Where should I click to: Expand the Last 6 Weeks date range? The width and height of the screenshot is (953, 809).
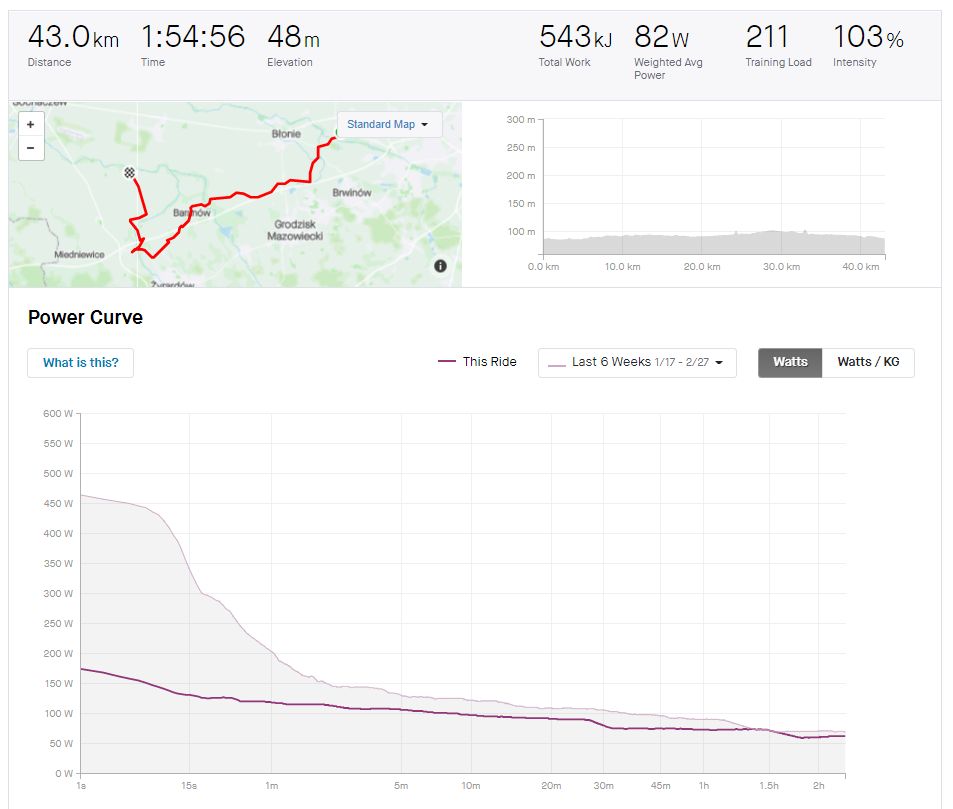pos(637,362)
